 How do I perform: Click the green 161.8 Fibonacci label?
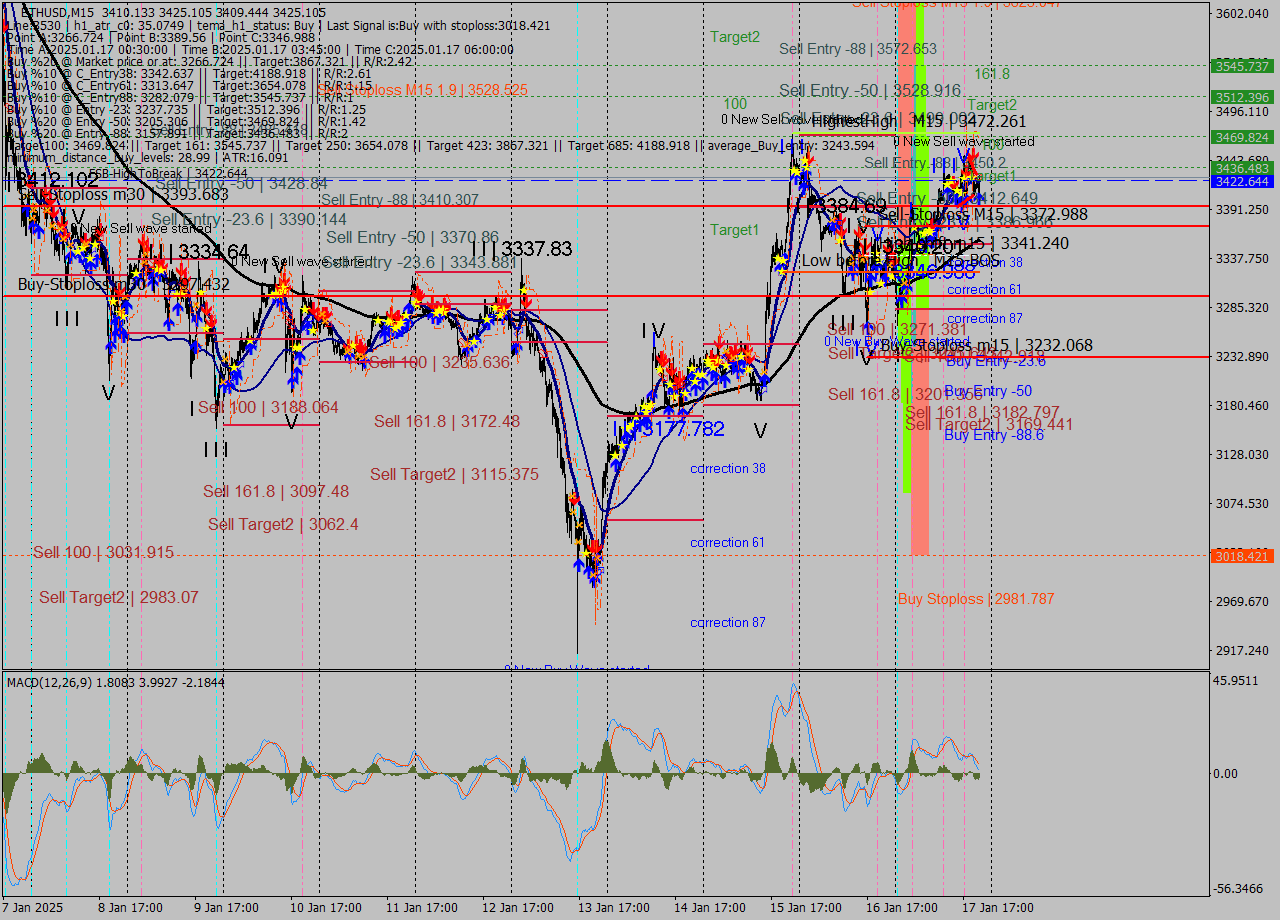pyautogui.click(x=992, y=74)
